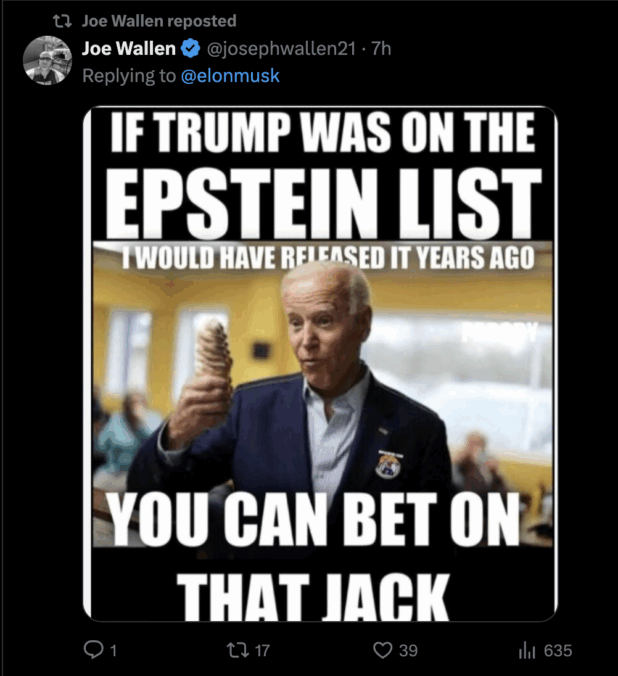Click the like count 39

click(408, 650)
